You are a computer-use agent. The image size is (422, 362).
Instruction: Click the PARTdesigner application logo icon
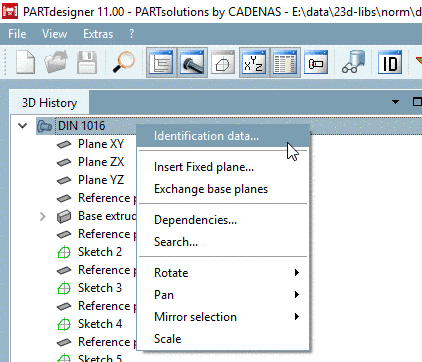[x=10, y=11]
